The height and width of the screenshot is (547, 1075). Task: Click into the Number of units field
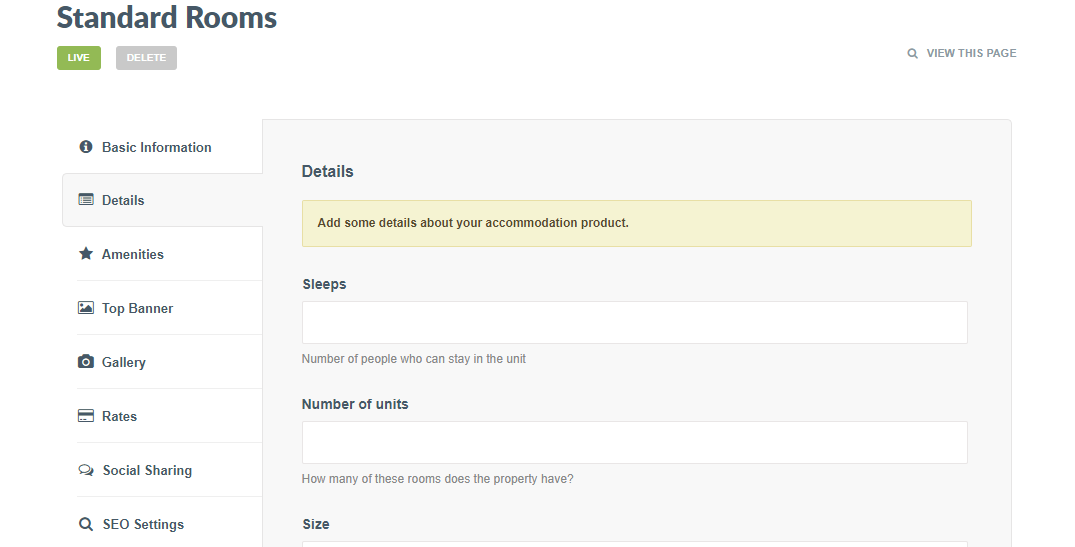[634, 442]
